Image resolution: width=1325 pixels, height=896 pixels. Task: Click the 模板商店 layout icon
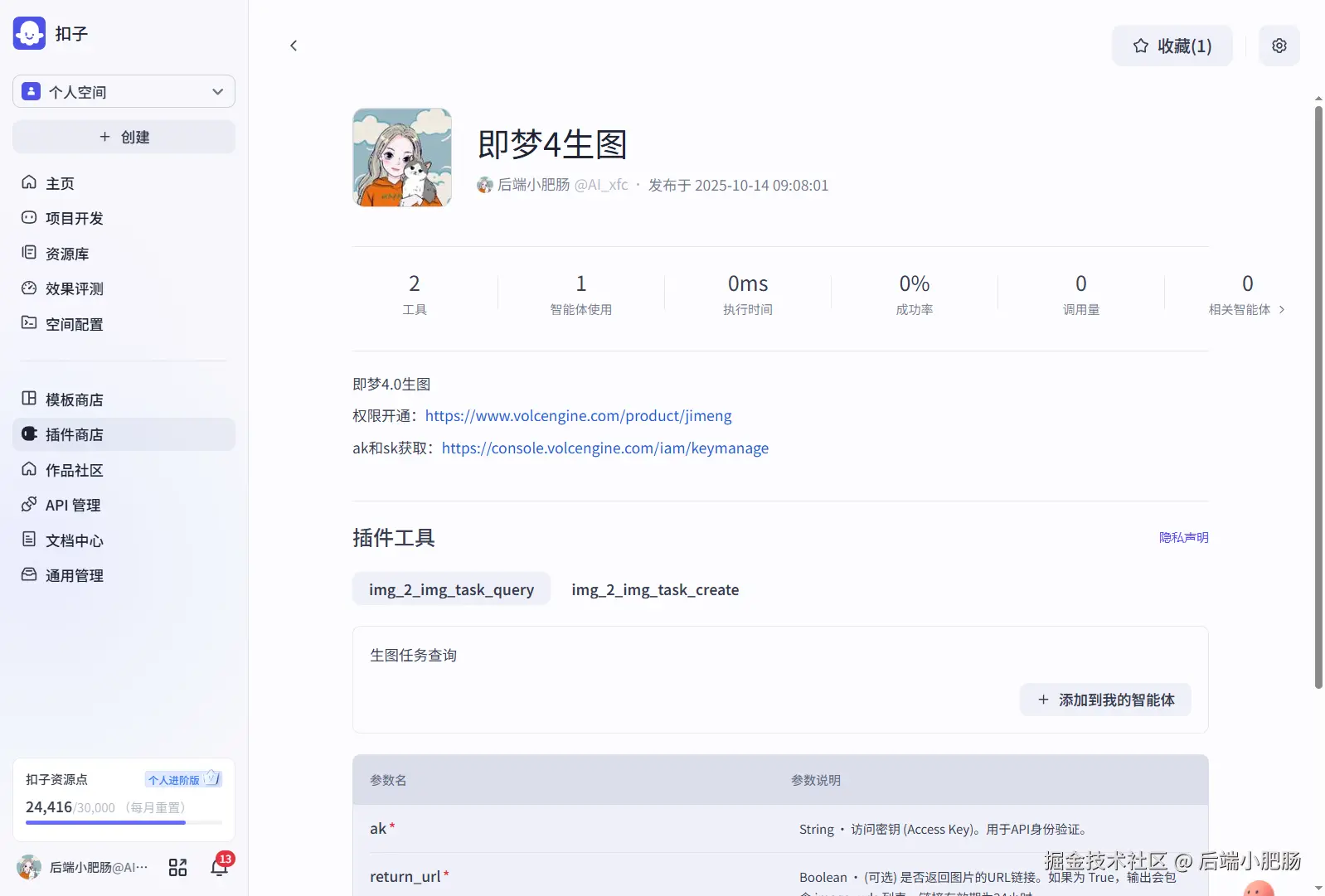(x=29, y=398)
